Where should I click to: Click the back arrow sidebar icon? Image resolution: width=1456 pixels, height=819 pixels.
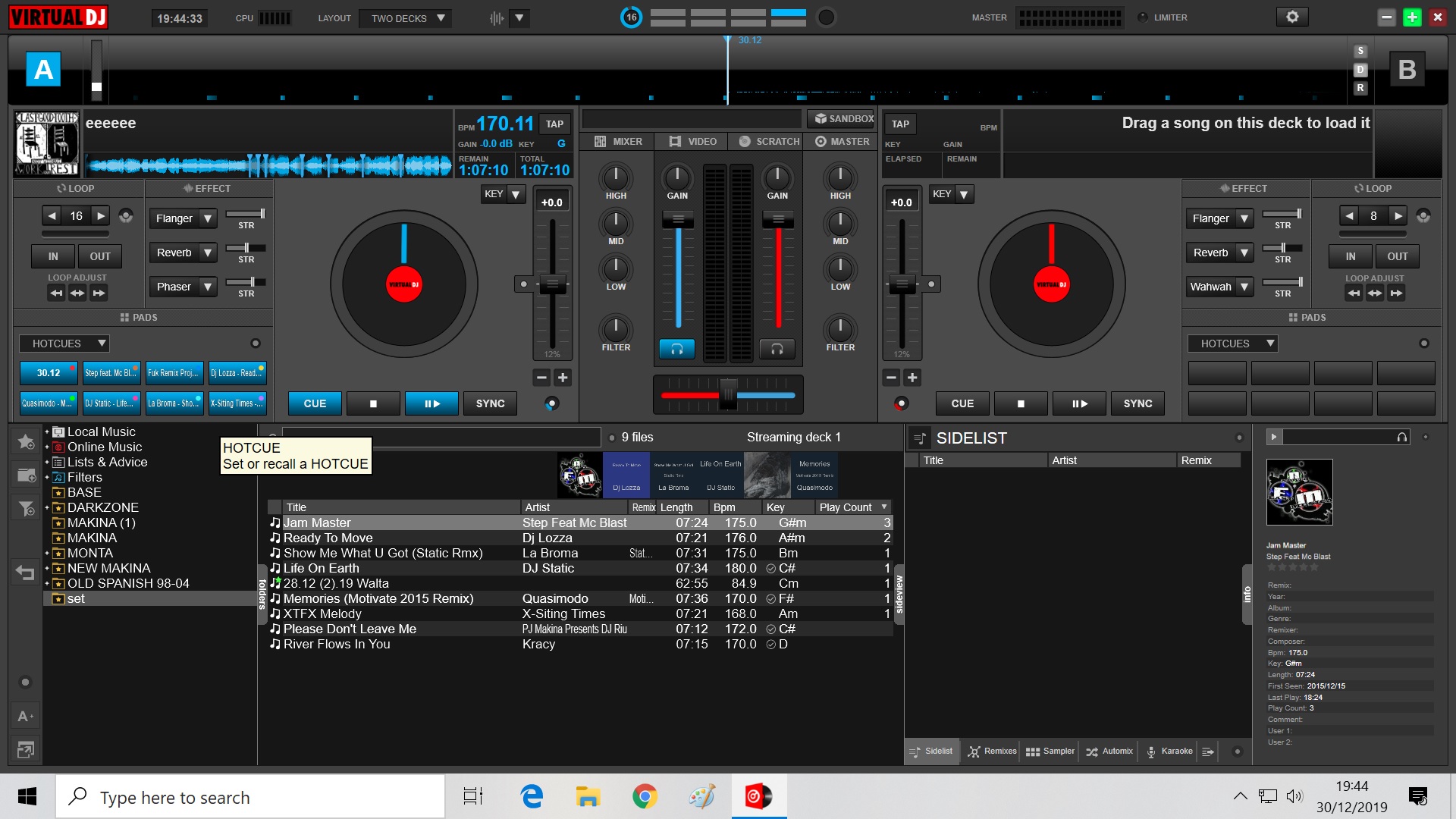(26, 573)
